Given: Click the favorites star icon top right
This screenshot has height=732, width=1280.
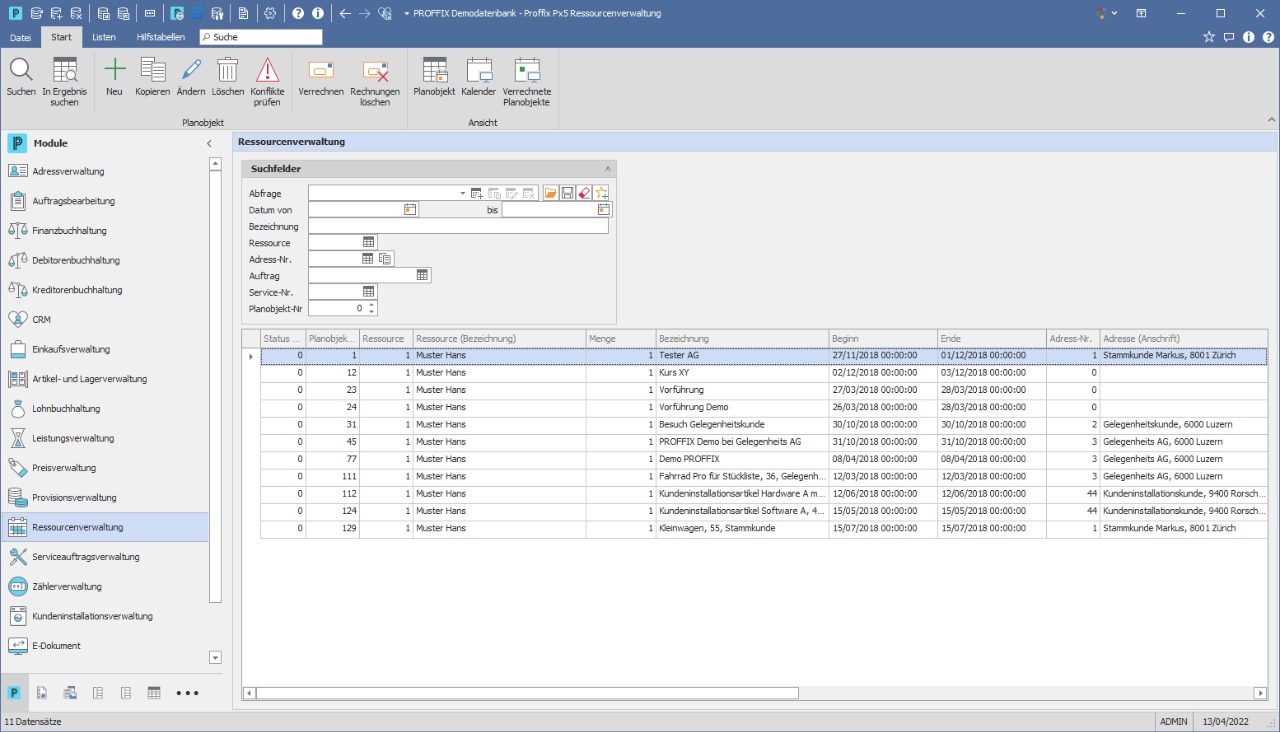Looking at the screenshot, I should point(1209,37).
